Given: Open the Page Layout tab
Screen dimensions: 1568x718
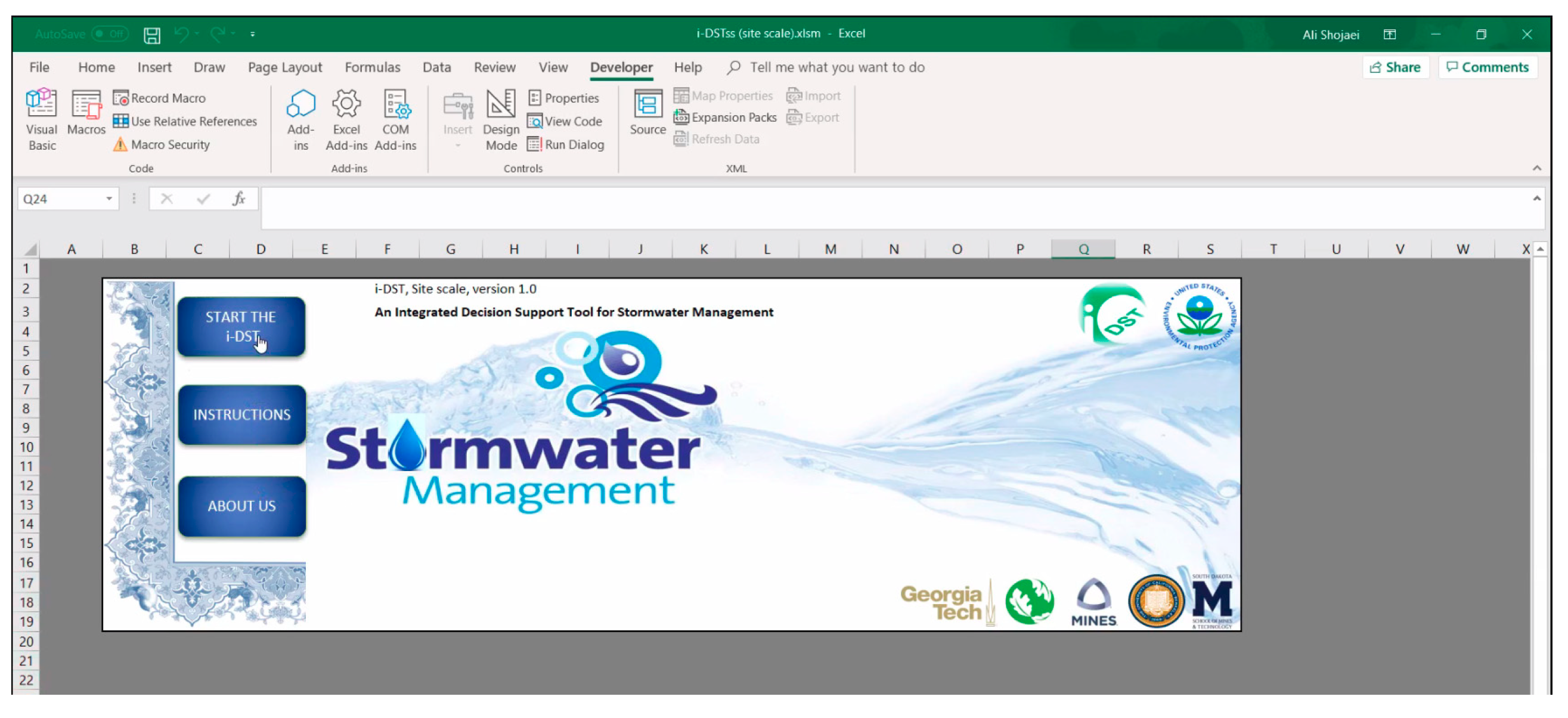Looking at the screenshot, I should [x=285, y=67].
